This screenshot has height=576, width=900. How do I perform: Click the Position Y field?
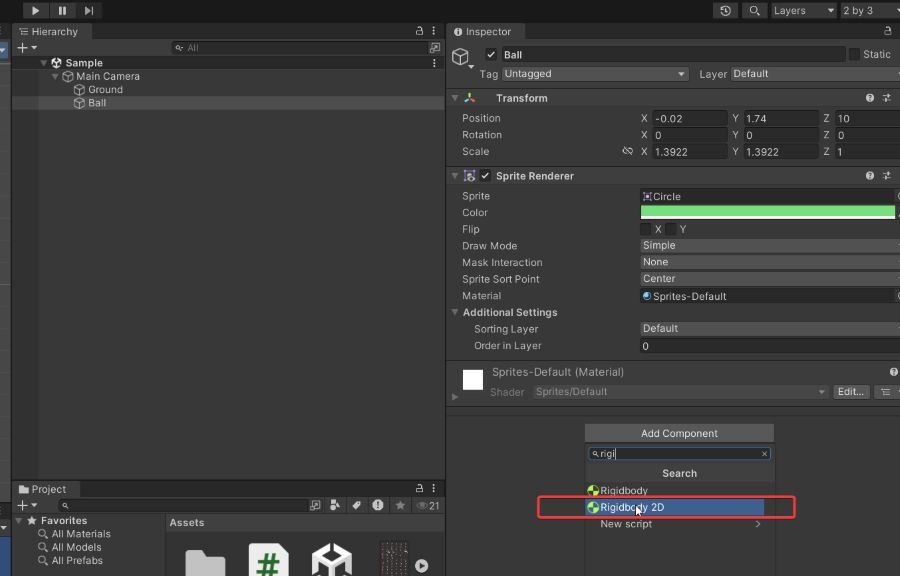781,119
